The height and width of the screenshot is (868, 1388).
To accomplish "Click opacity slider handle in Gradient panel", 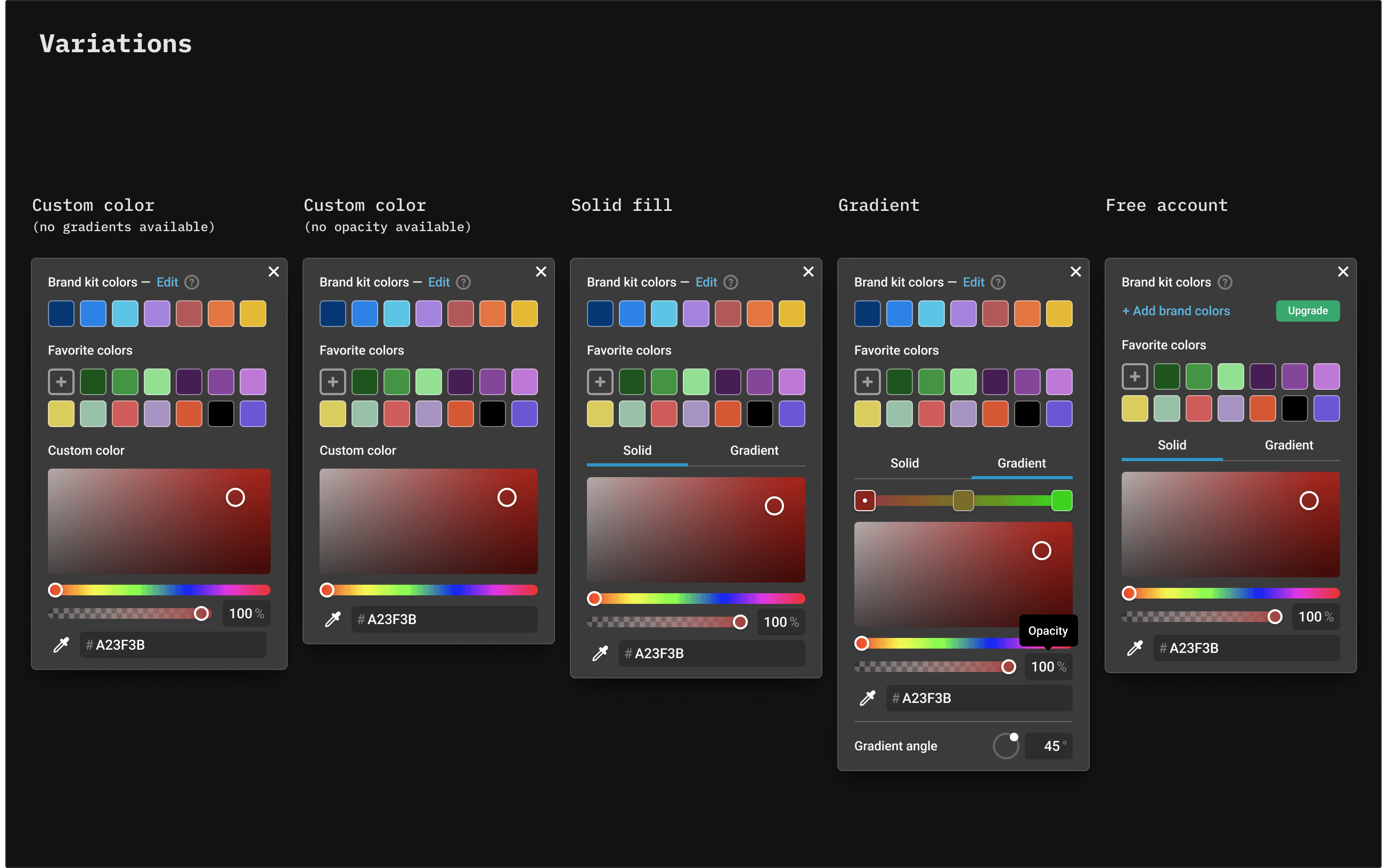I will click(1008, 667).
